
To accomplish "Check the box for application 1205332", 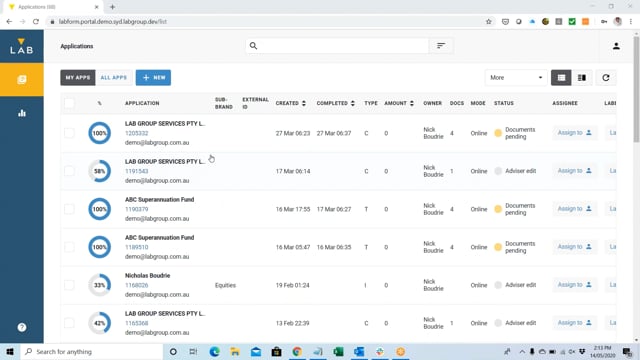I will point(69,133).
